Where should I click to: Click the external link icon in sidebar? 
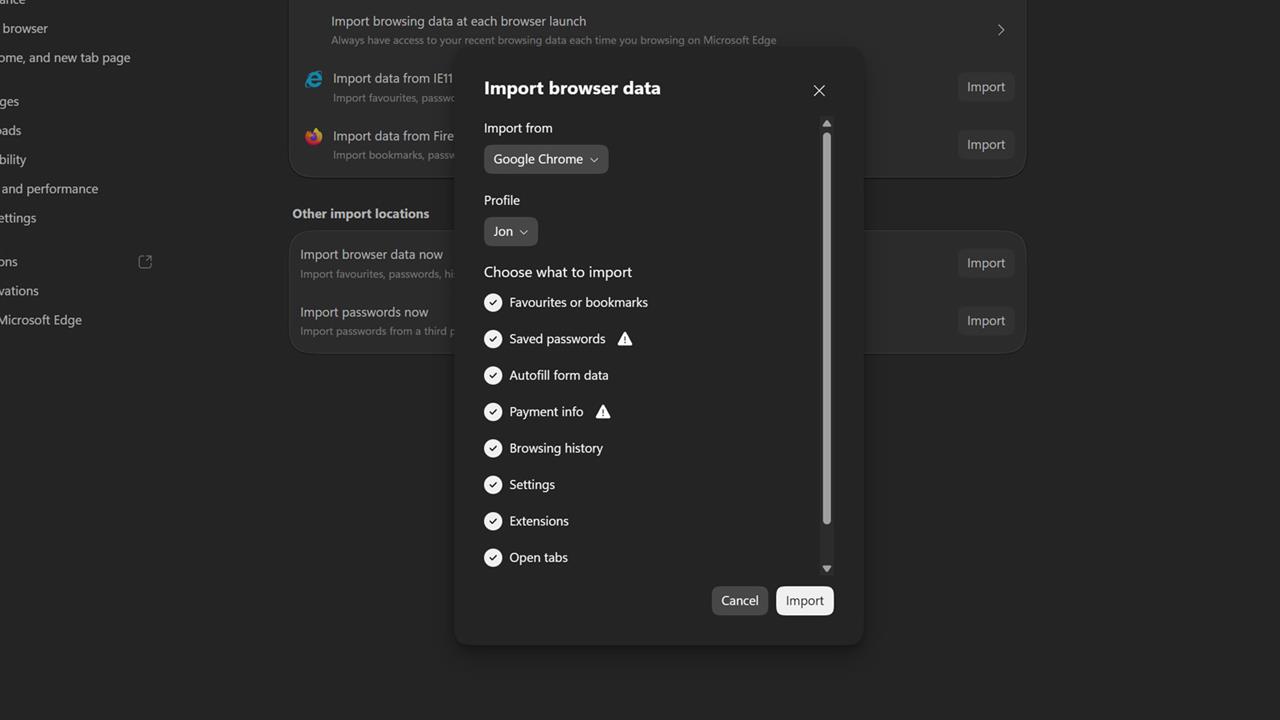coord(145,262)
